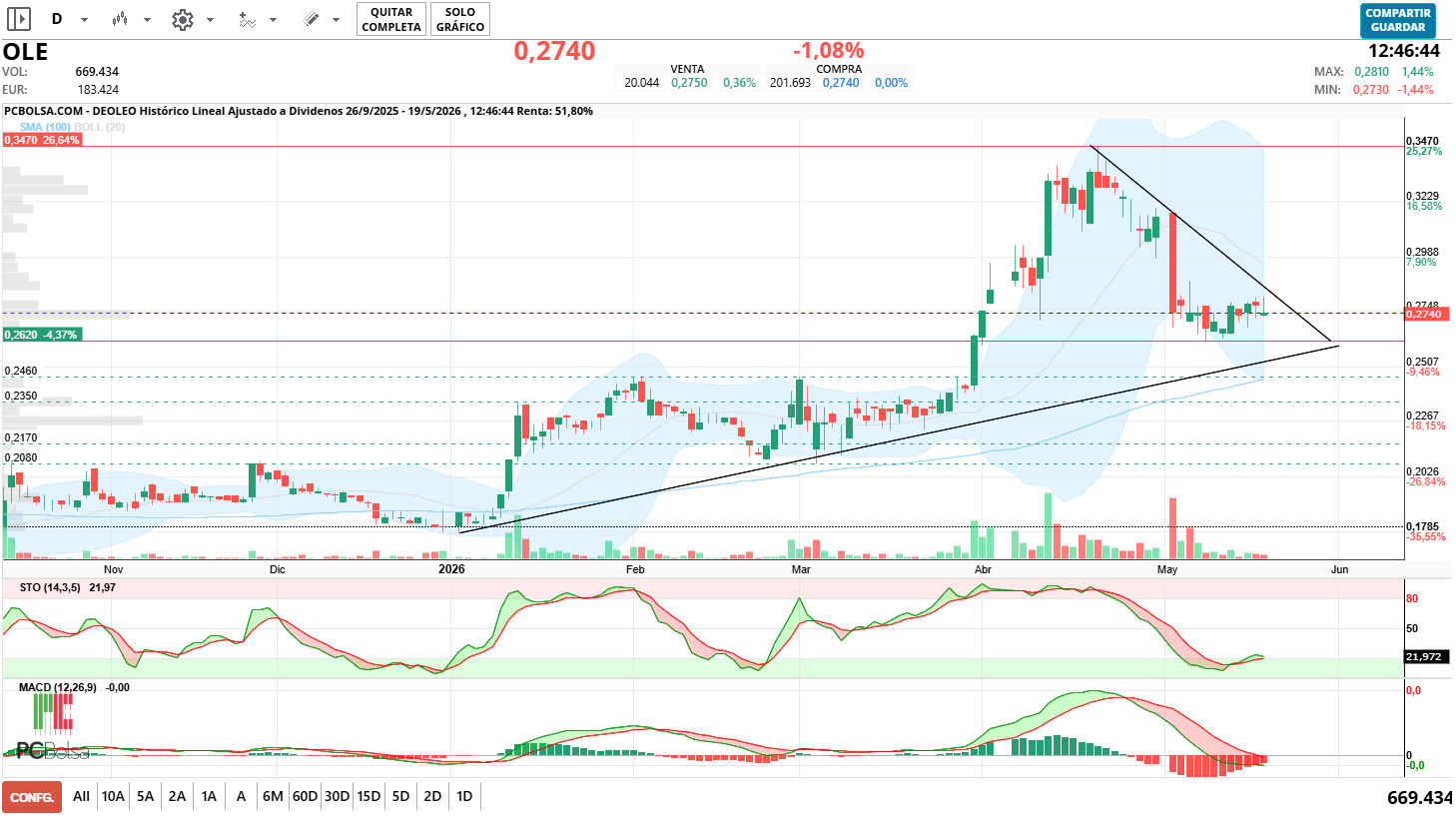Expand the chart type dropdown arrow
This screenshot has height=819, width=1456.
tap(147, 20)
